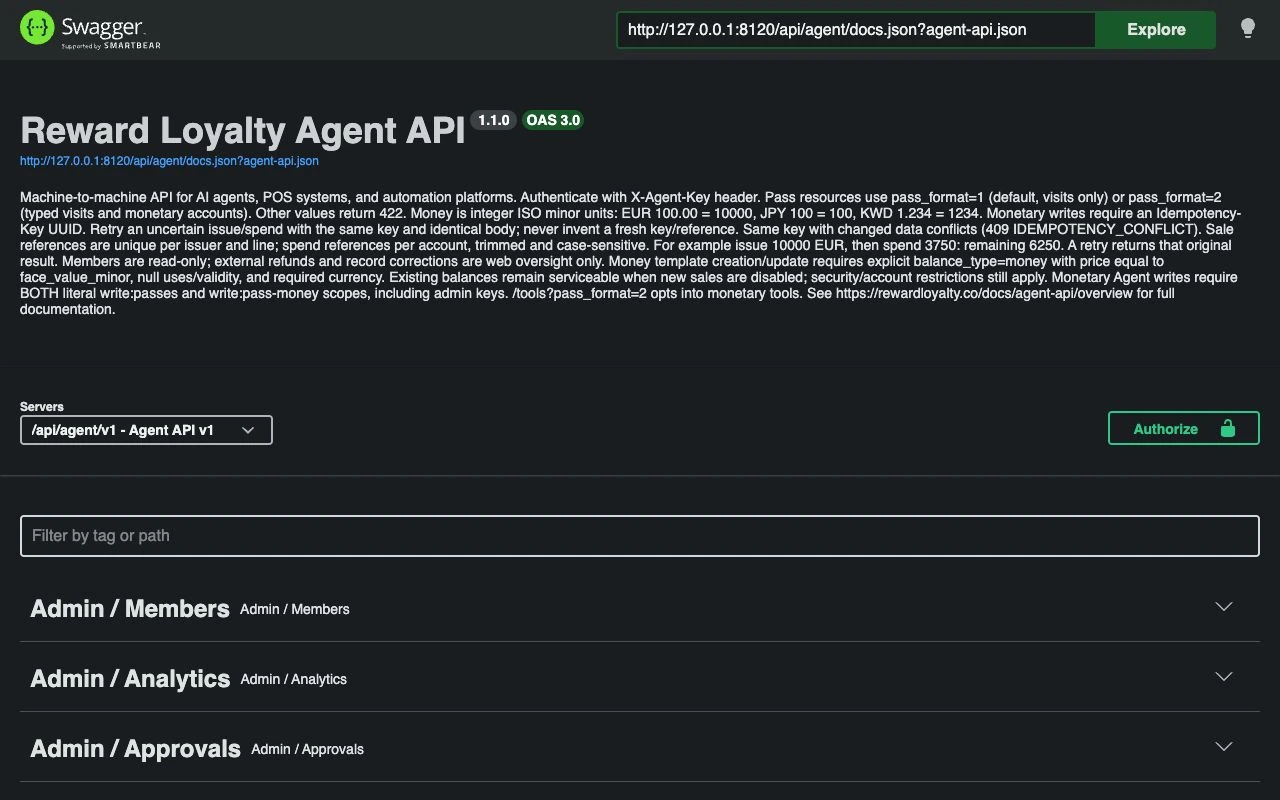
Task: Open the Servers dropdown
Action: 146,430
